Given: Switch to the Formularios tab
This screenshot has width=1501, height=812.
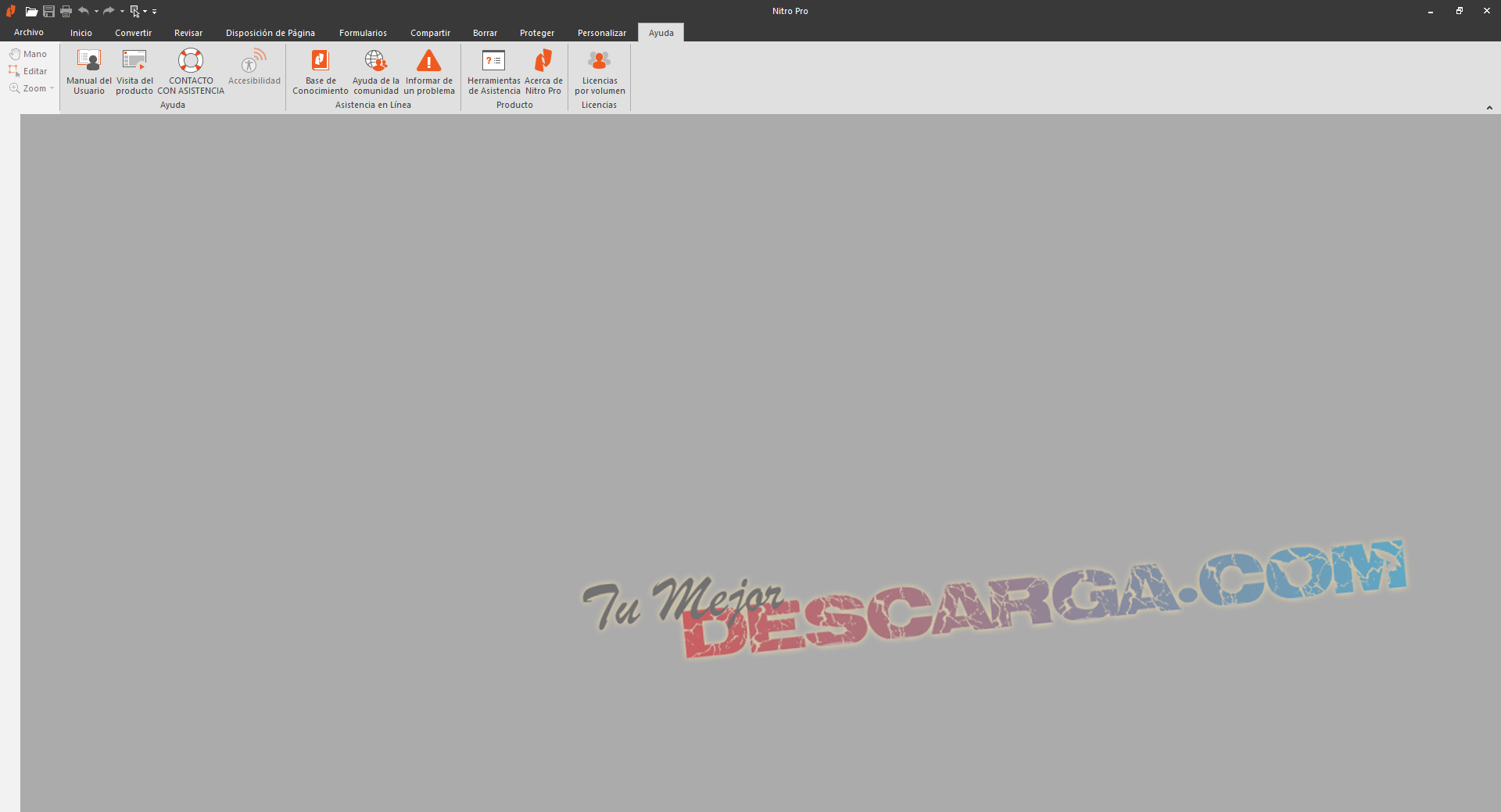Looking at the screenshot, I should pyautogui.click(x=363, y=33).
